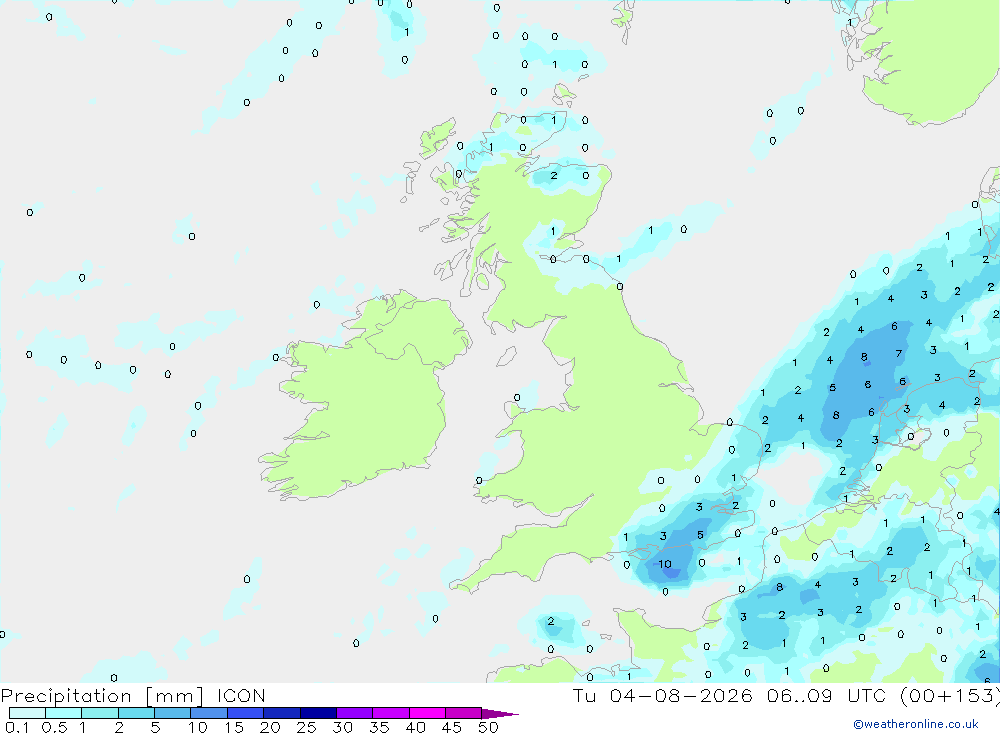Click the 2–5 mm legend color box
This screenshot has width=1000, height=733.
point(136,713)
